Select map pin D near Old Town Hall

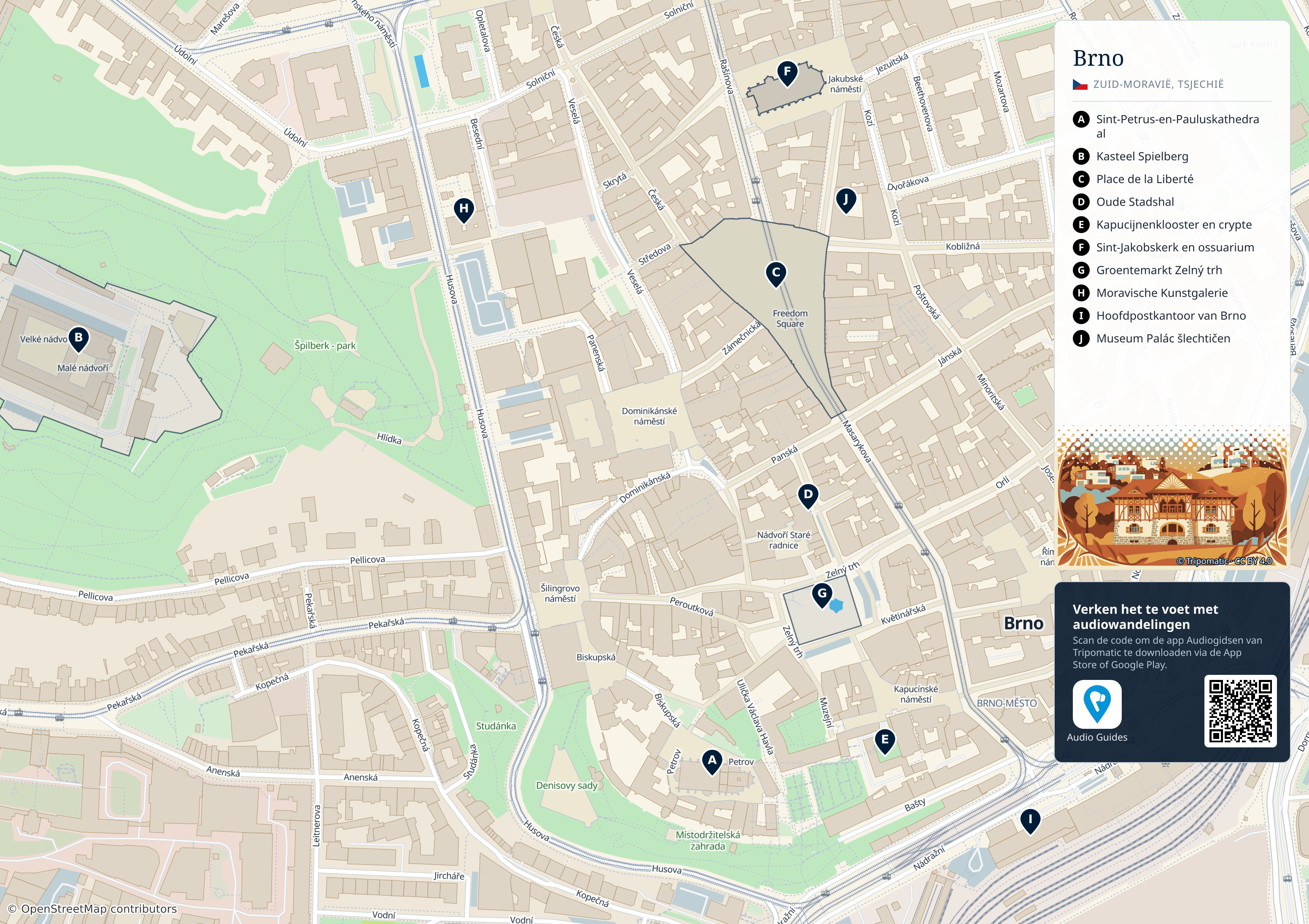pyautogui.click(x=808, y=497)
